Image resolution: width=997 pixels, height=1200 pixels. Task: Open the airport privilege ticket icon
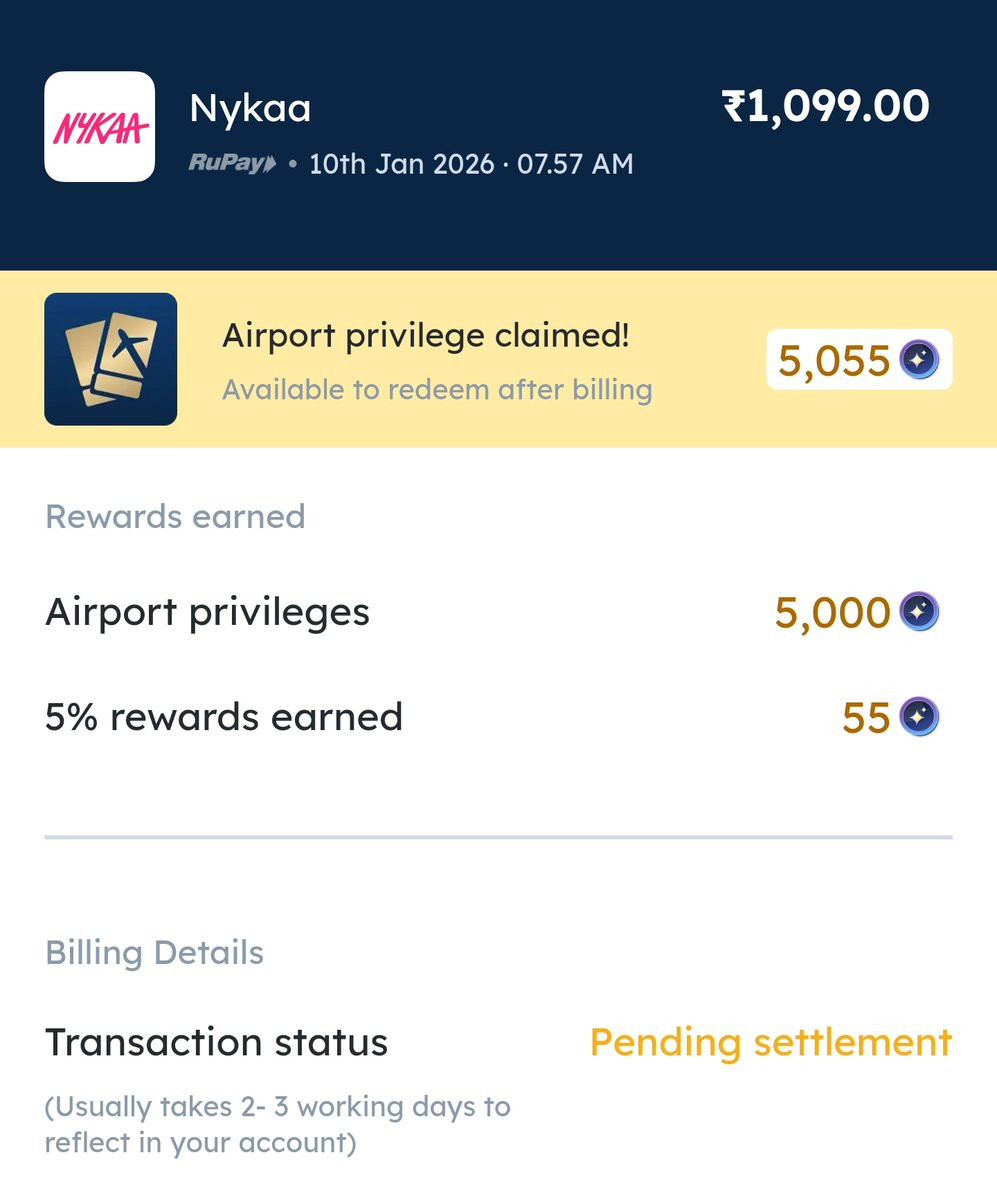(111, 359)
